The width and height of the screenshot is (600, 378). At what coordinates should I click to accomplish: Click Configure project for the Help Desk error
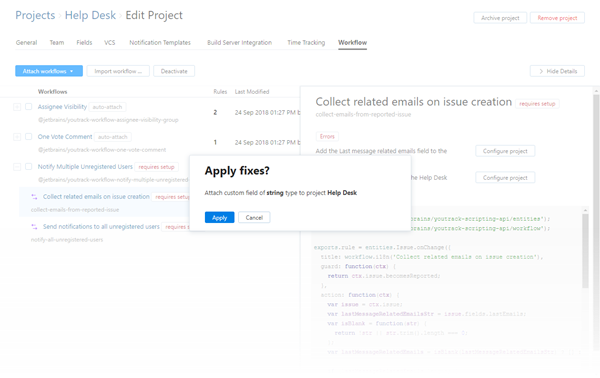coord(505,178)
